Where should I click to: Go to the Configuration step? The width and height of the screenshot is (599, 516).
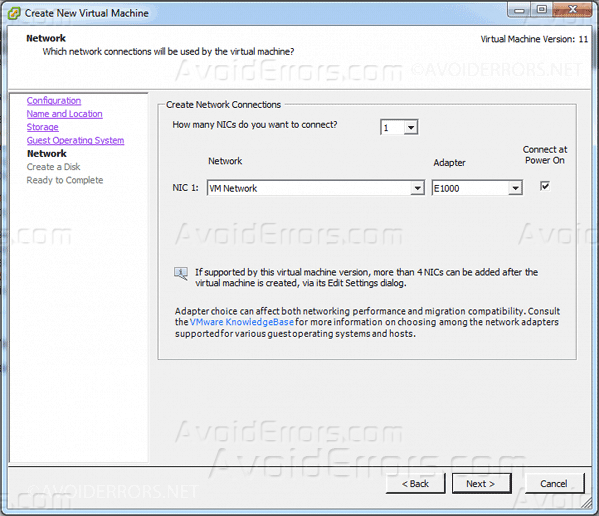coord(54,101)
